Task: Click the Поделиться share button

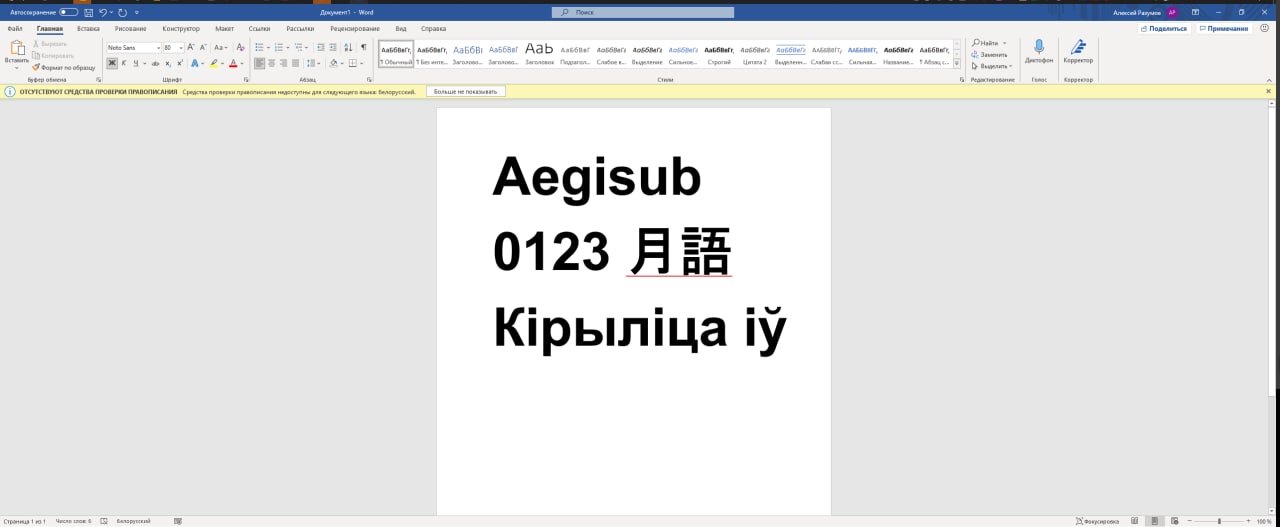Action: point(1163,29)
